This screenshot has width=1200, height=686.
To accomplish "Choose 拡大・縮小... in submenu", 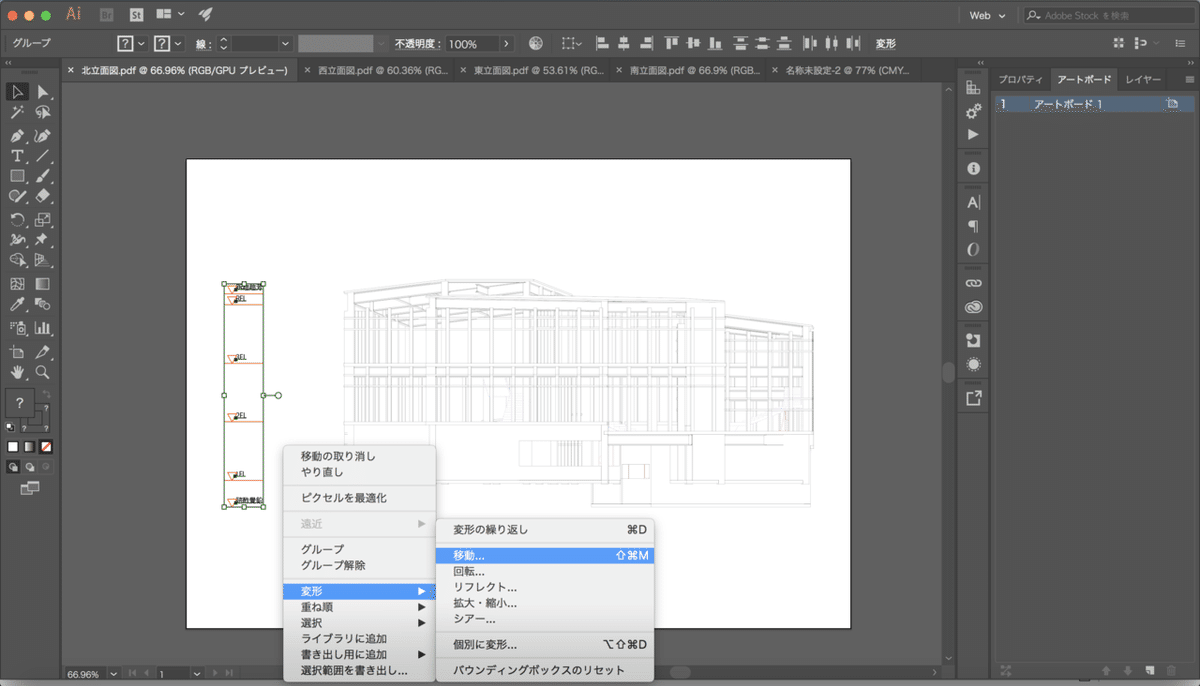I will (545, 603).
